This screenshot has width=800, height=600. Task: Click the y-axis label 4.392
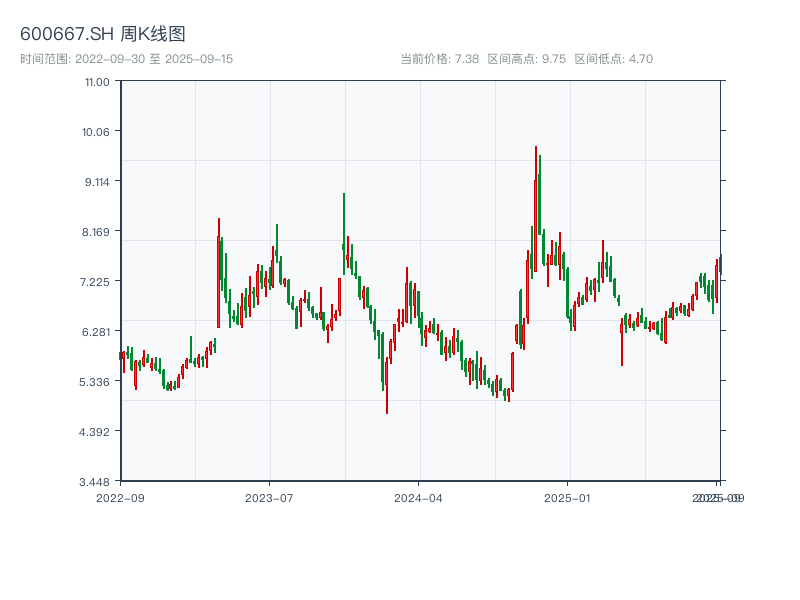(x=94, y=432)
